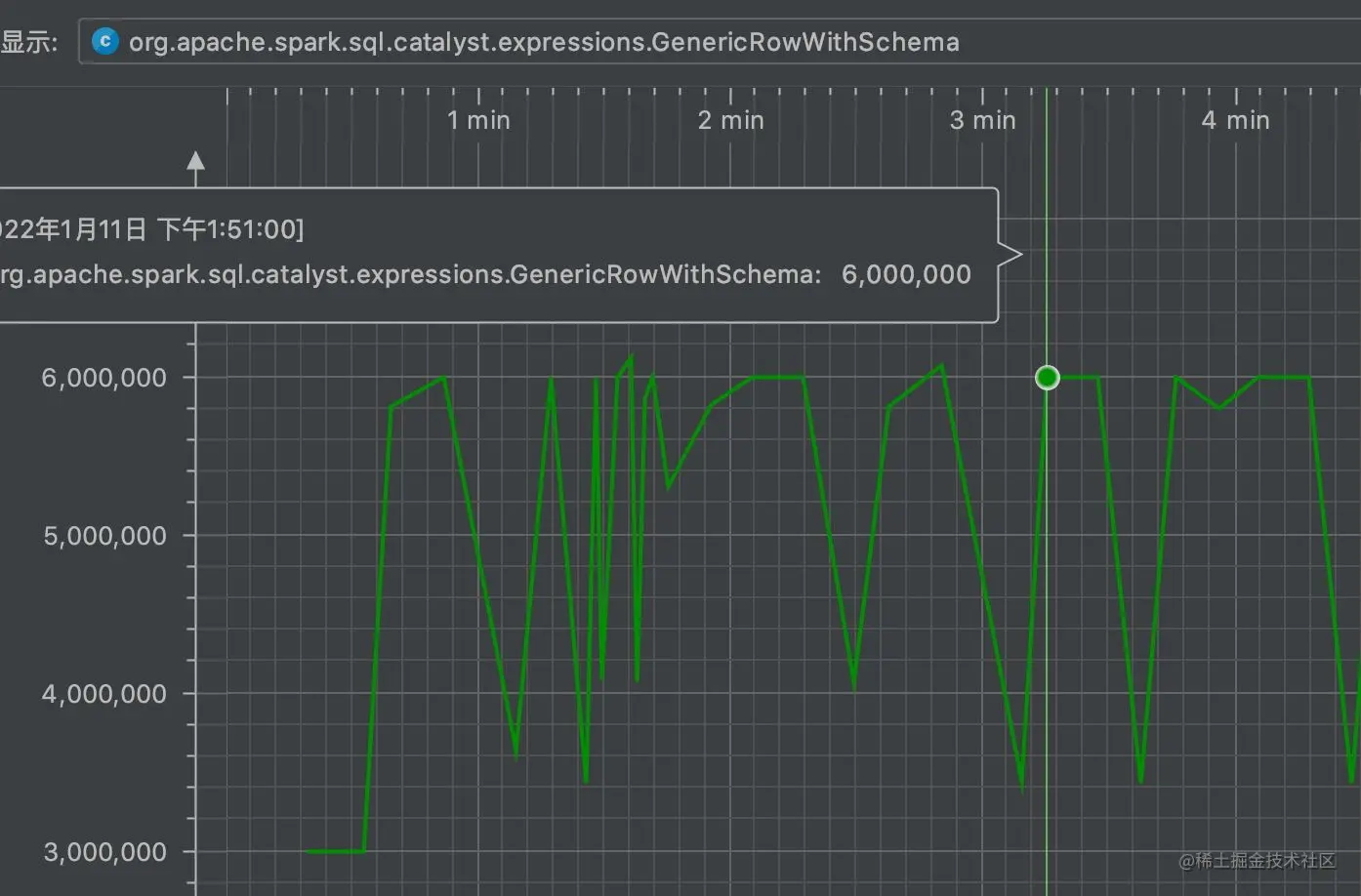Screen dimensions: 1361x896
Task: Click the class icon before org.apache.spark
Action: tap(104, 41)
